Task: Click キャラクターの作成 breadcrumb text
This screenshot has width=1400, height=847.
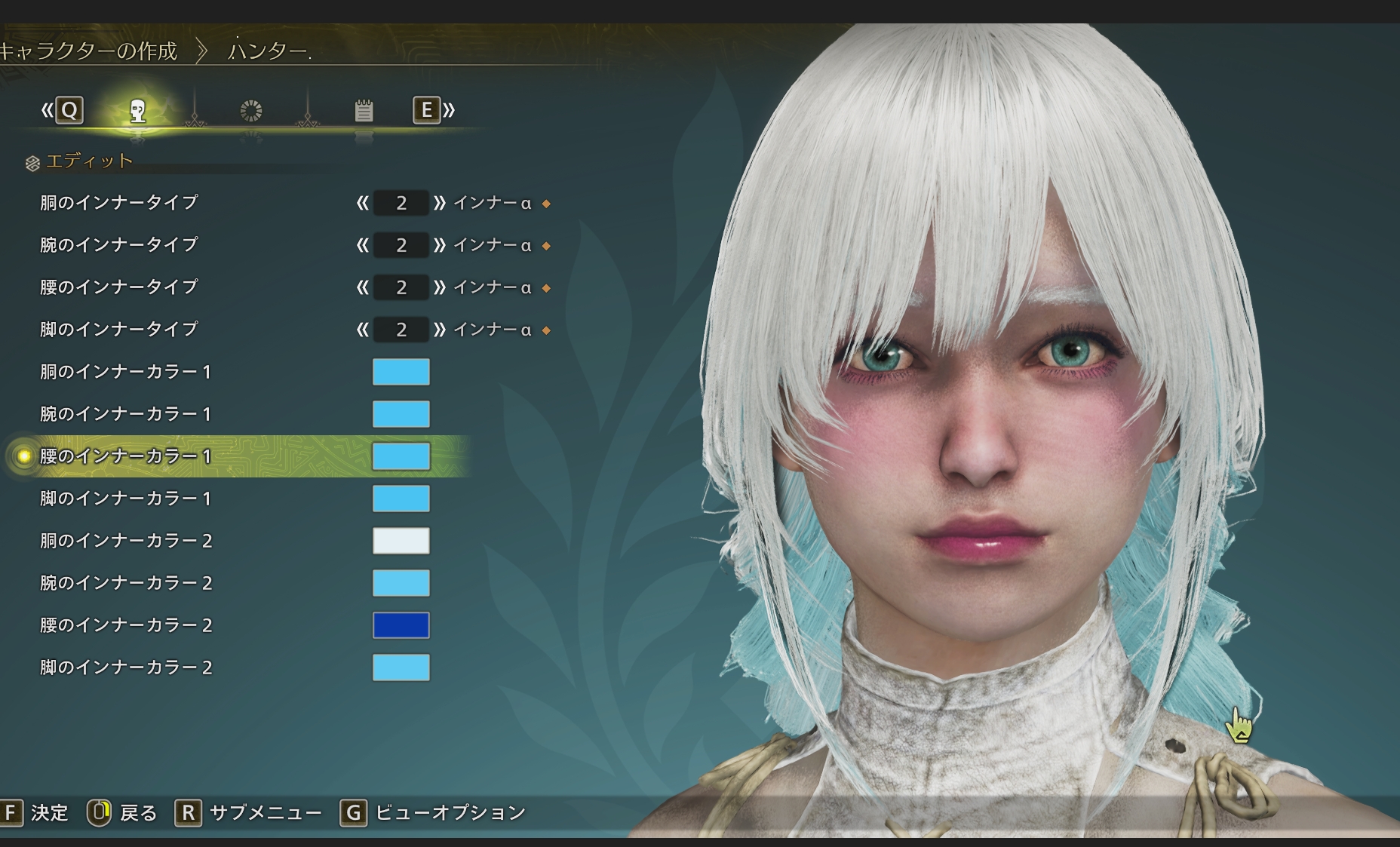Action: point(89,51)
